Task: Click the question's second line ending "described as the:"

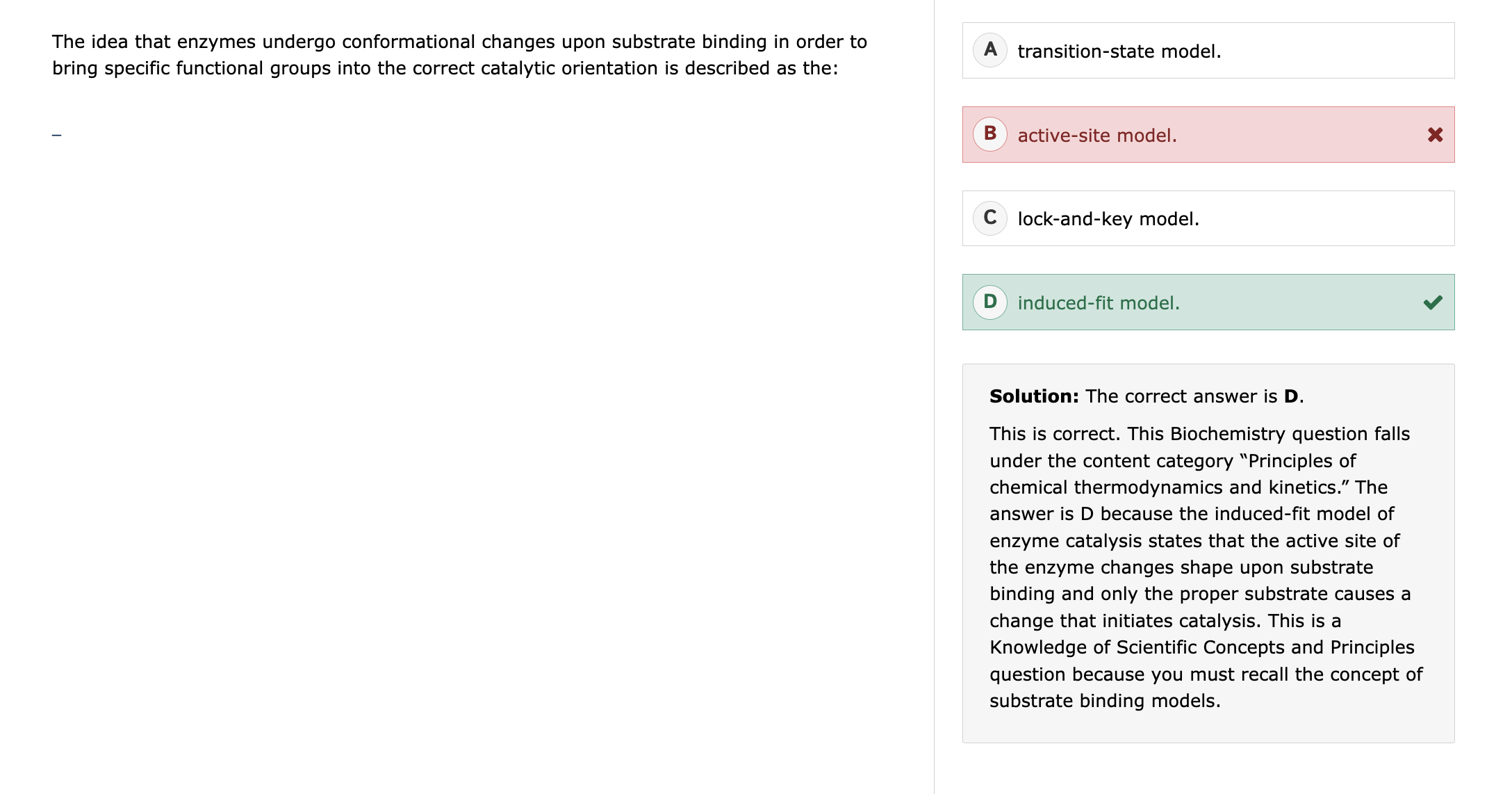Action: (x=445, y=68)
